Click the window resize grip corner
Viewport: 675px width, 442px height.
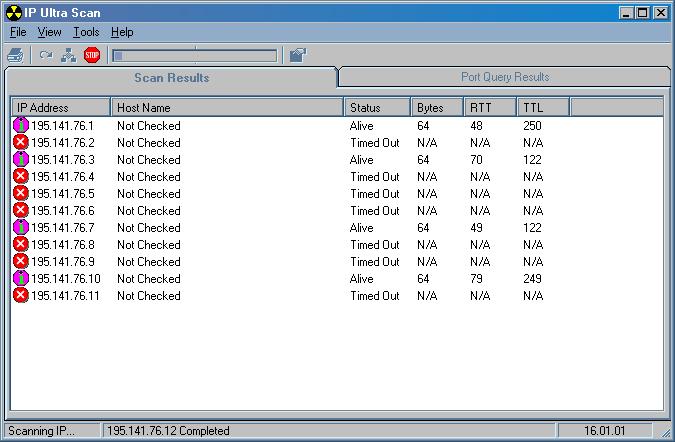[666, 432]
